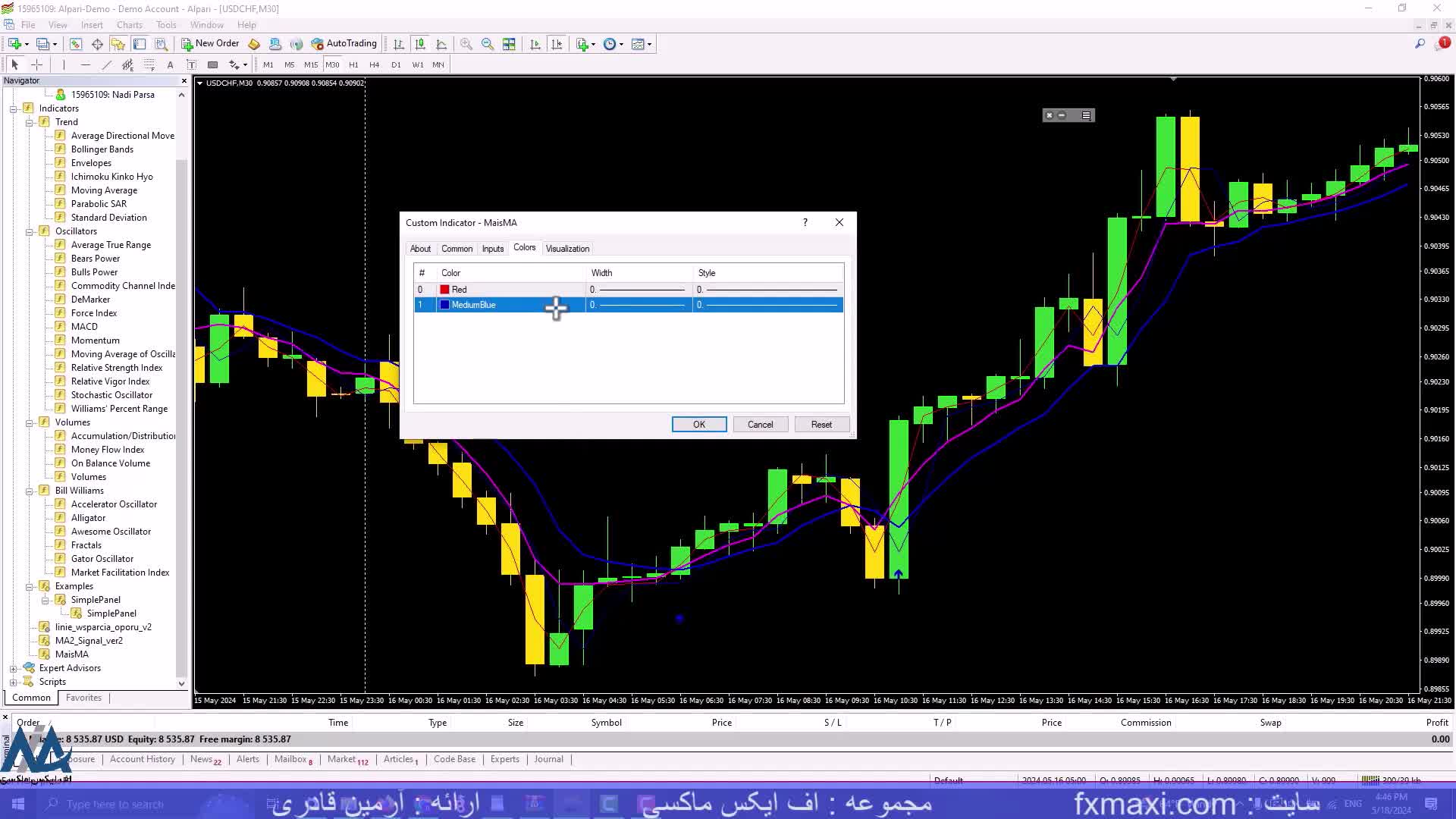Viewport: 1456px width, 819px height.
Task: Switch chart to candlesticks mode
Action: (x=420, y=44)
